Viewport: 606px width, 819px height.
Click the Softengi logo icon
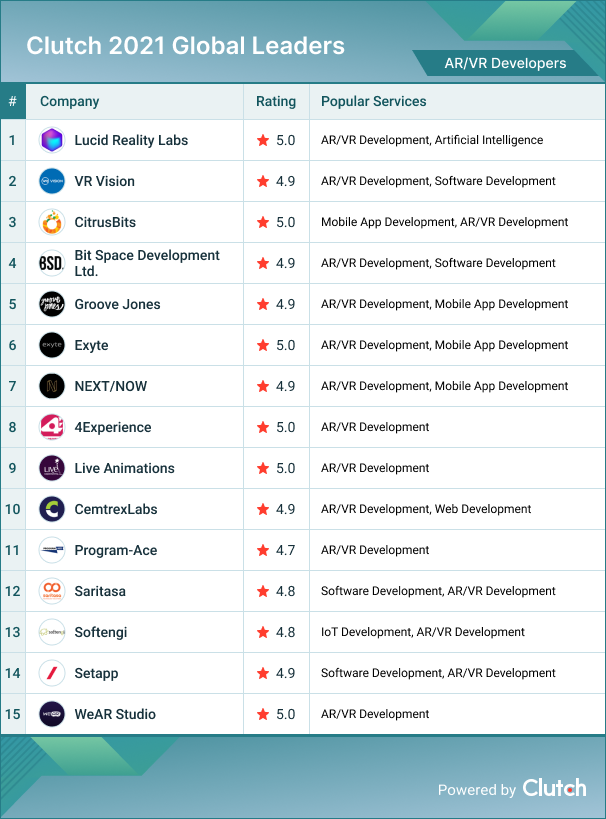52,632
